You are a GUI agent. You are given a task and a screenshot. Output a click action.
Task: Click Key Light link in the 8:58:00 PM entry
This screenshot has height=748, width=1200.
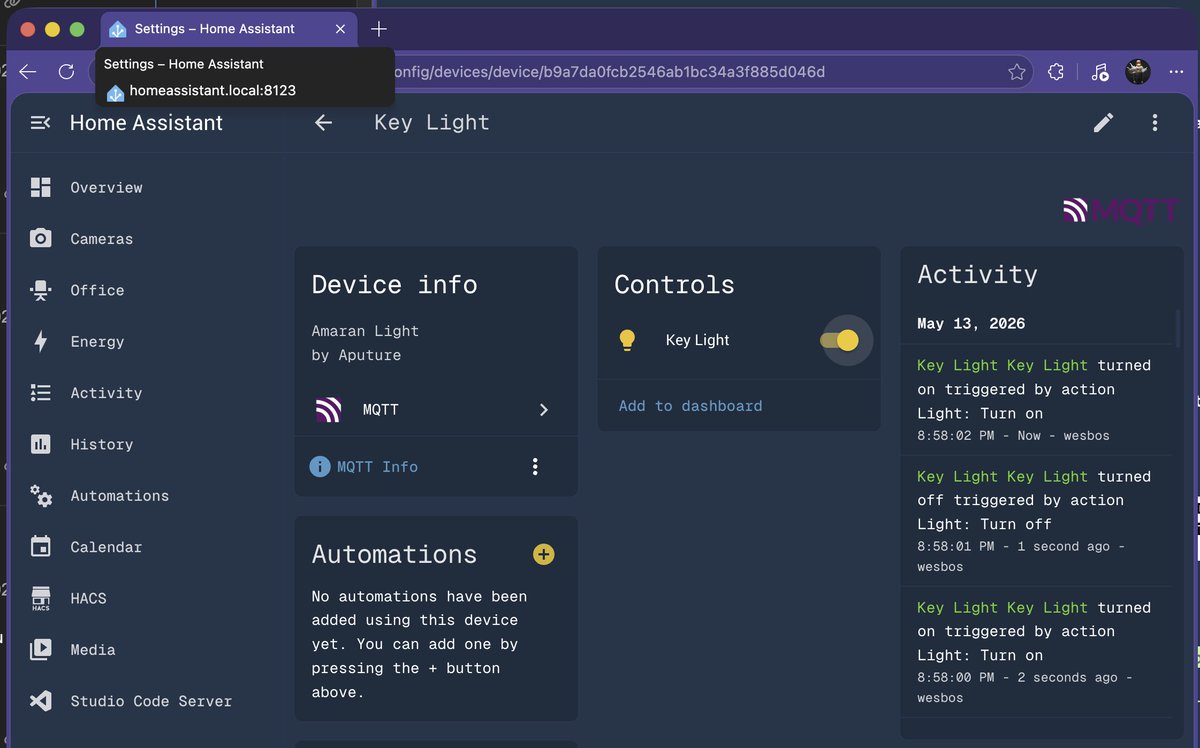1002,607
